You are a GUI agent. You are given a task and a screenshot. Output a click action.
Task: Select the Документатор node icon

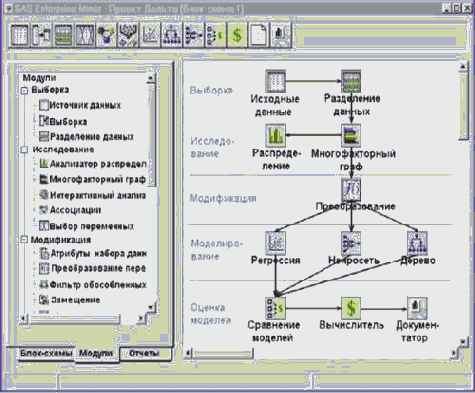417,308
